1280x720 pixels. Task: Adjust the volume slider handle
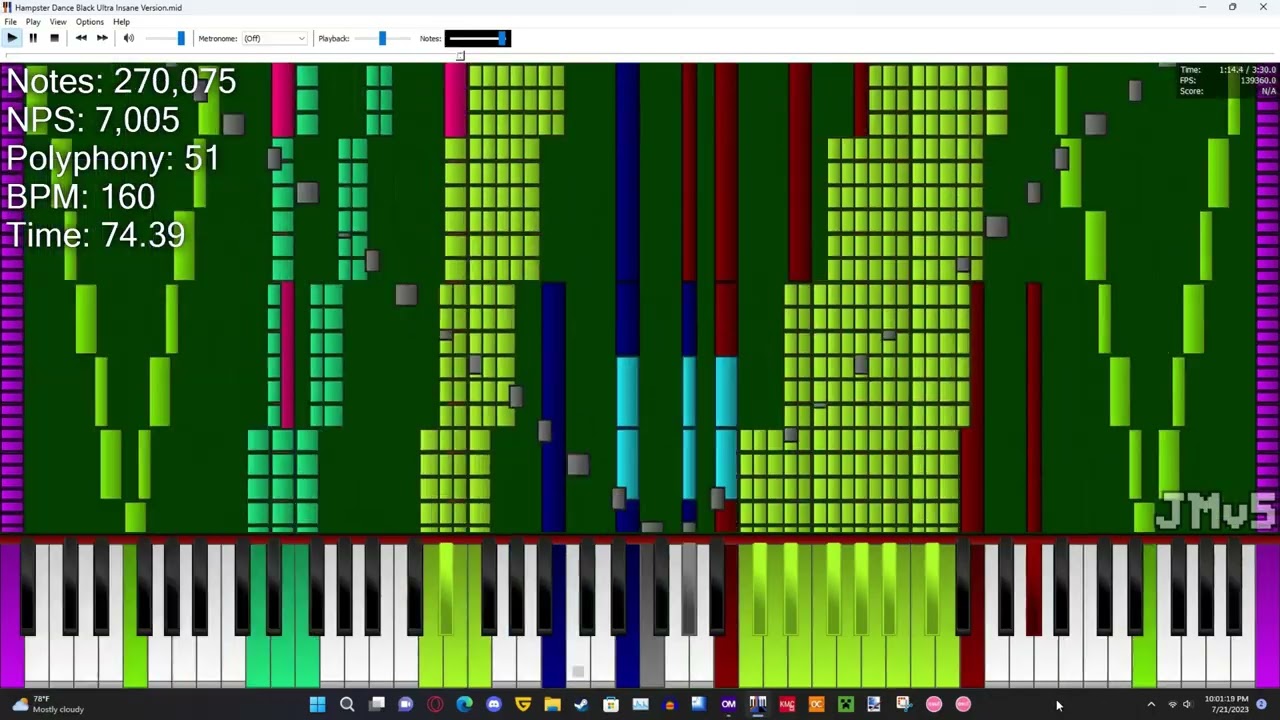pyautogui.click(x=181, y=38)
